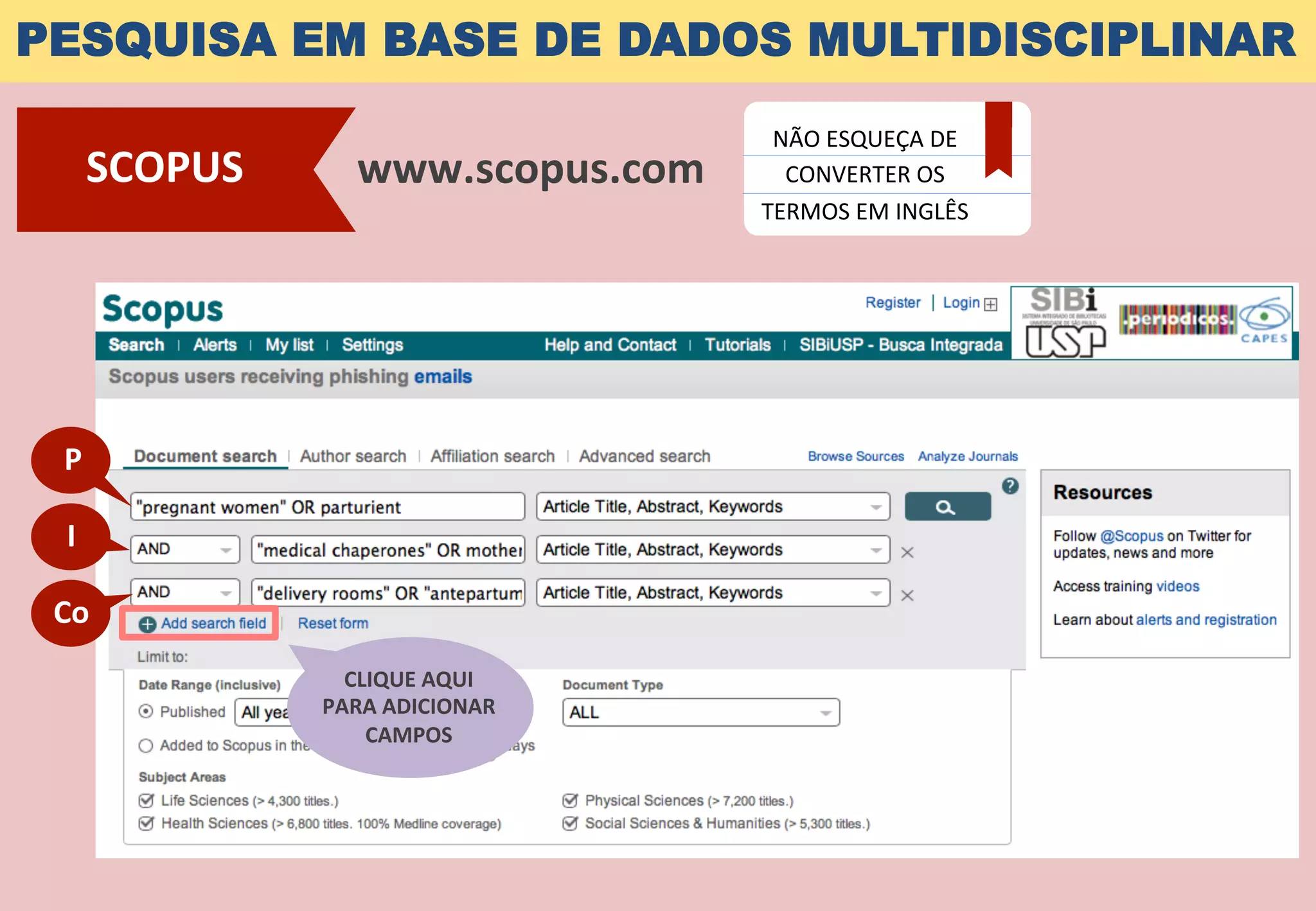Click the "pregnant women" OR parturient field
This screenshot has height=911, width=1316.
tap(328, 507)
